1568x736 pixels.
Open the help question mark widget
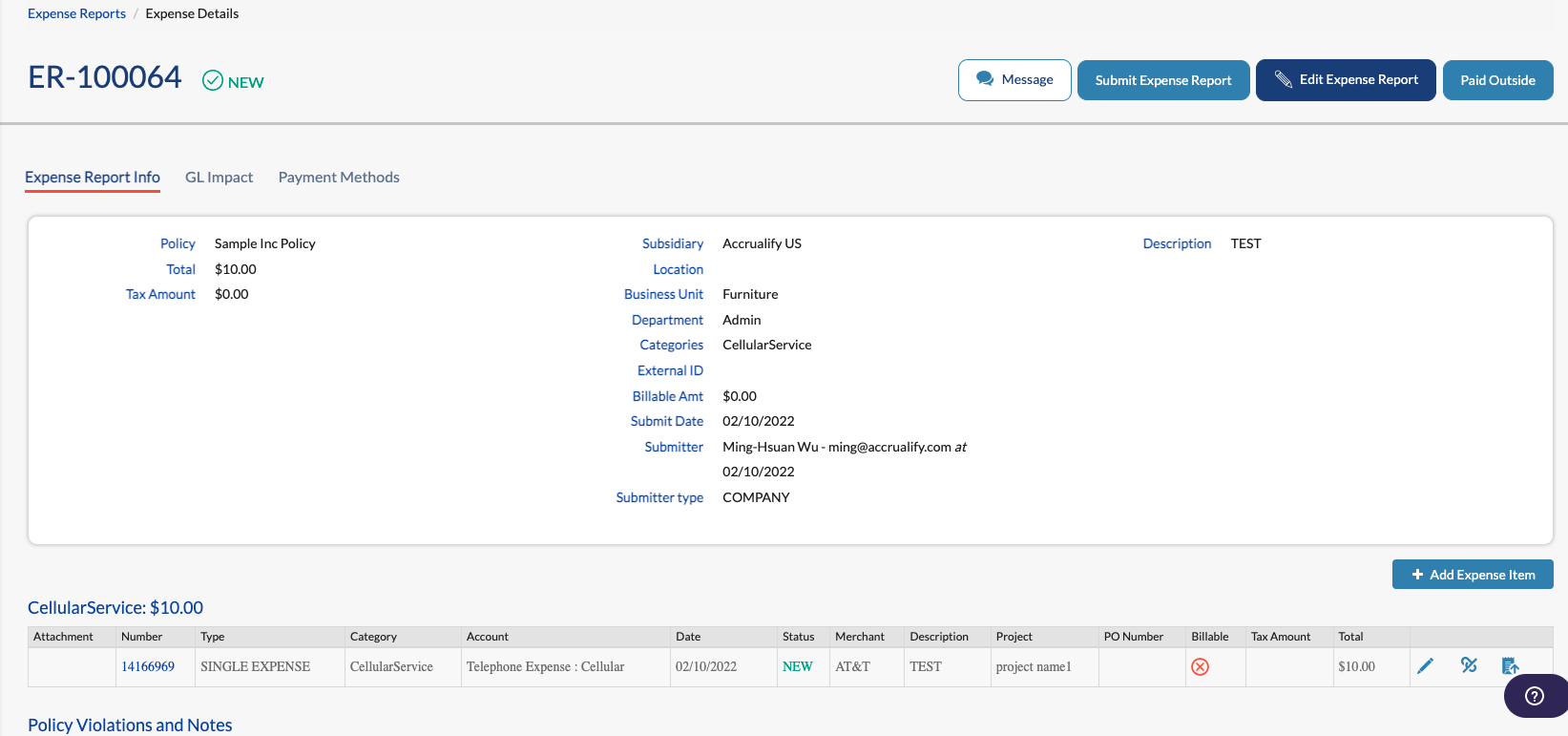coord(1535,696)
